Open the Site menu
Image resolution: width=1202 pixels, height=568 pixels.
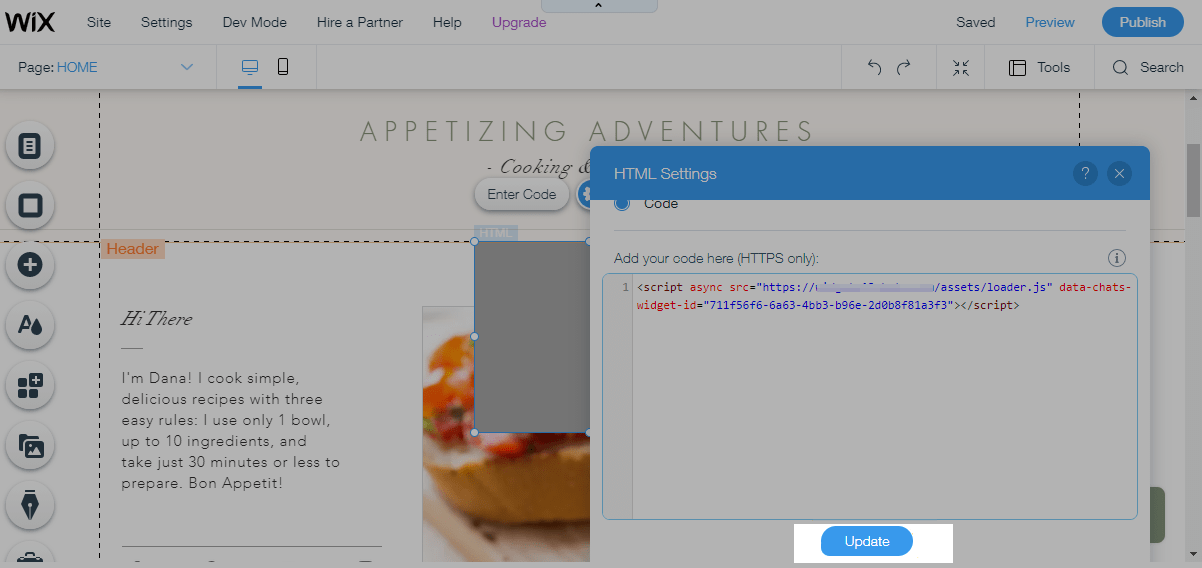pyautogui.click(x=99, y=22)
